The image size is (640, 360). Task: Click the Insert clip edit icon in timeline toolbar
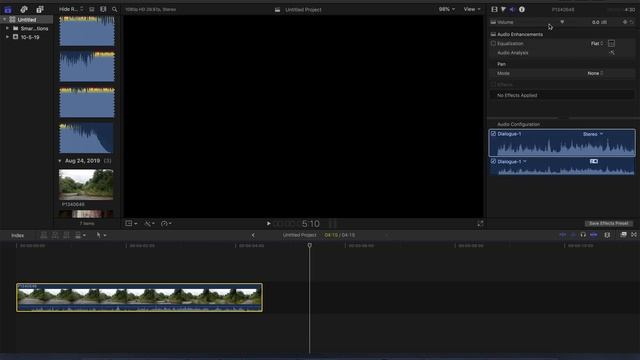click(x=55, y=235)
